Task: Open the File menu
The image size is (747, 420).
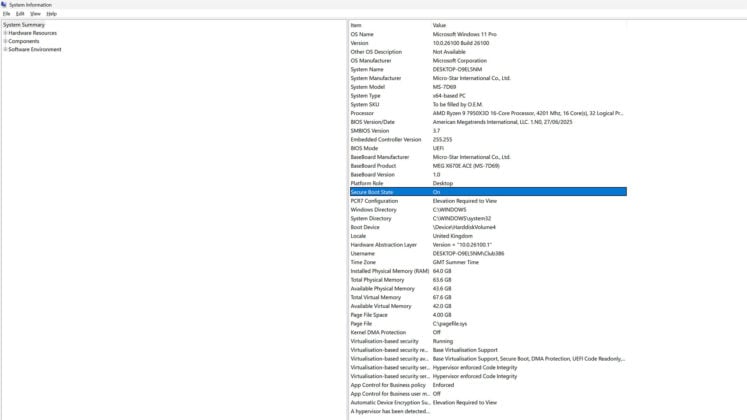Action: tap(6, 14)
